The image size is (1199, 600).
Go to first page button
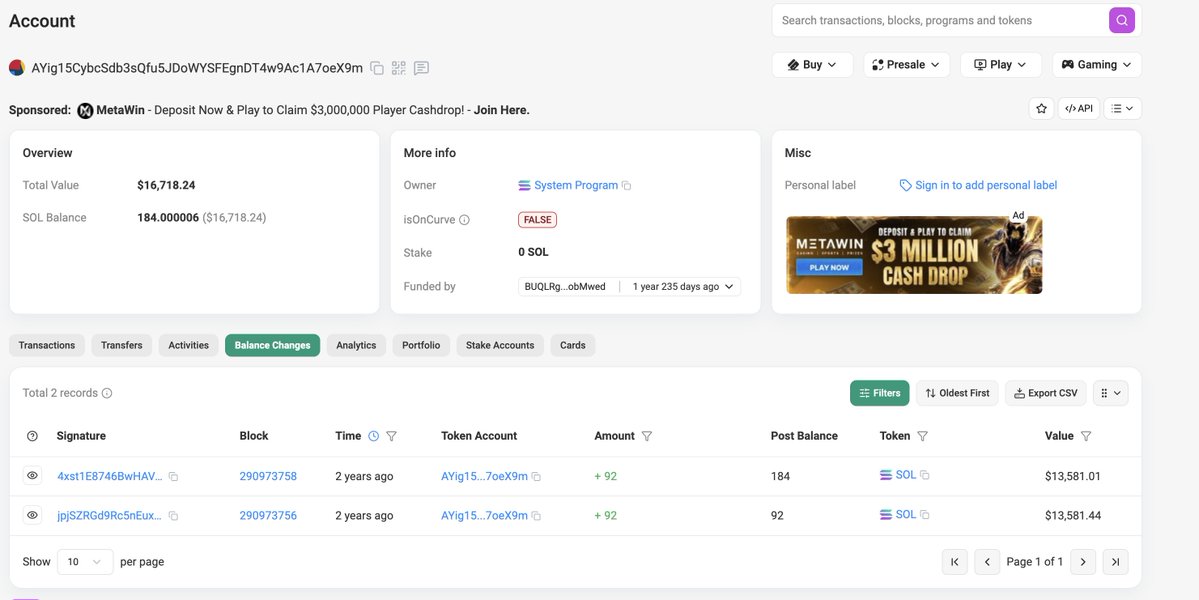(x=955, y=562)
